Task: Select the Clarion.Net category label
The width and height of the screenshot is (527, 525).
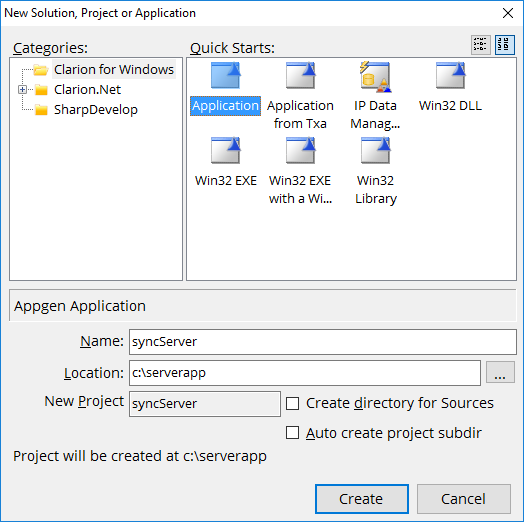Action: click(x=87, y=90)
